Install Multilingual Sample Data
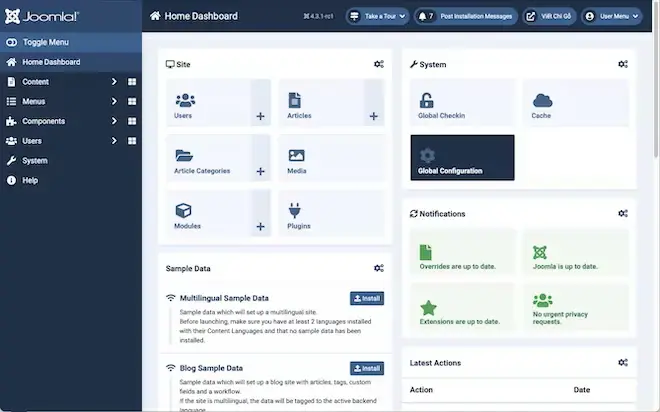Viewport: 660px width, 412px height. pos(366,298)
